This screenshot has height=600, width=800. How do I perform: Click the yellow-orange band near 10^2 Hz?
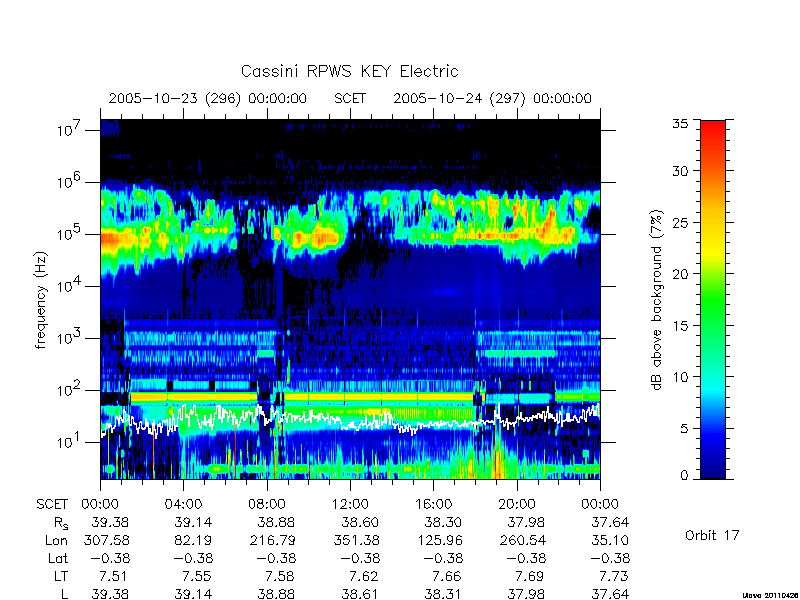[x=302, y=396]
